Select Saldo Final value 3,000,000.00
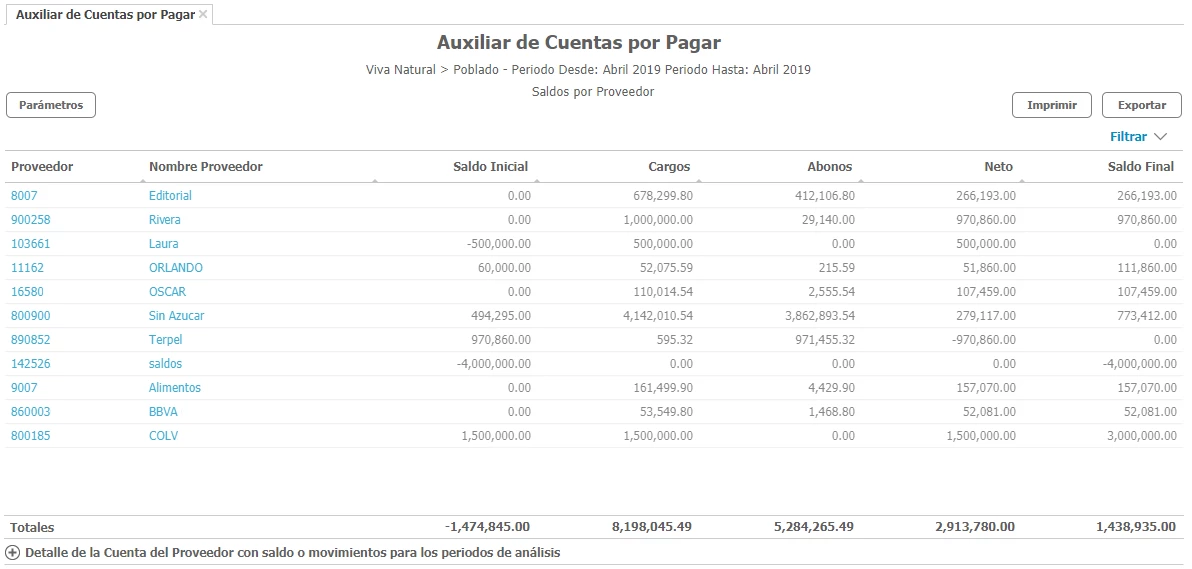Screen dimensions: 1192x569 click(1142, 436)
